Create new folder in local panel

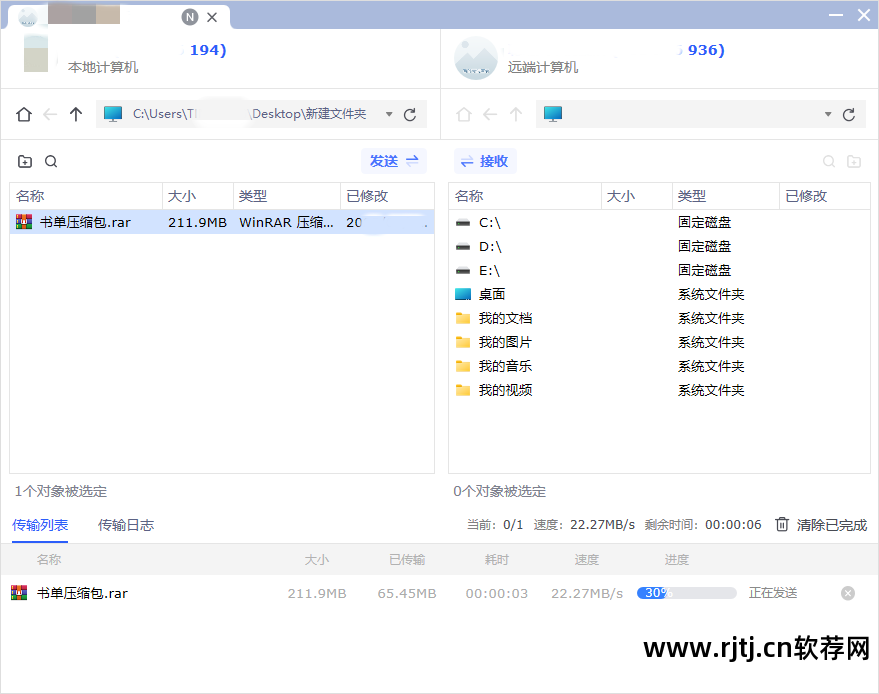[x=25, y=162]
